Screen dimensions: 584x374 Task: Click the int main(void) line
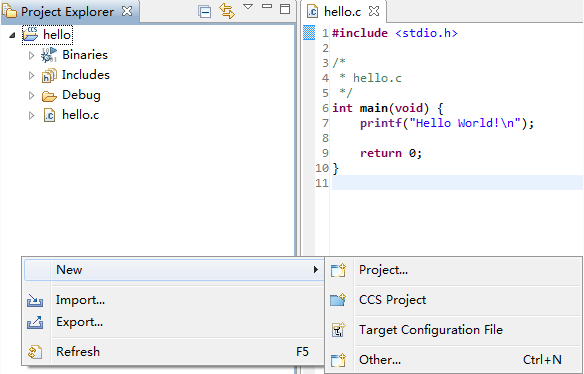click(388, 108)
